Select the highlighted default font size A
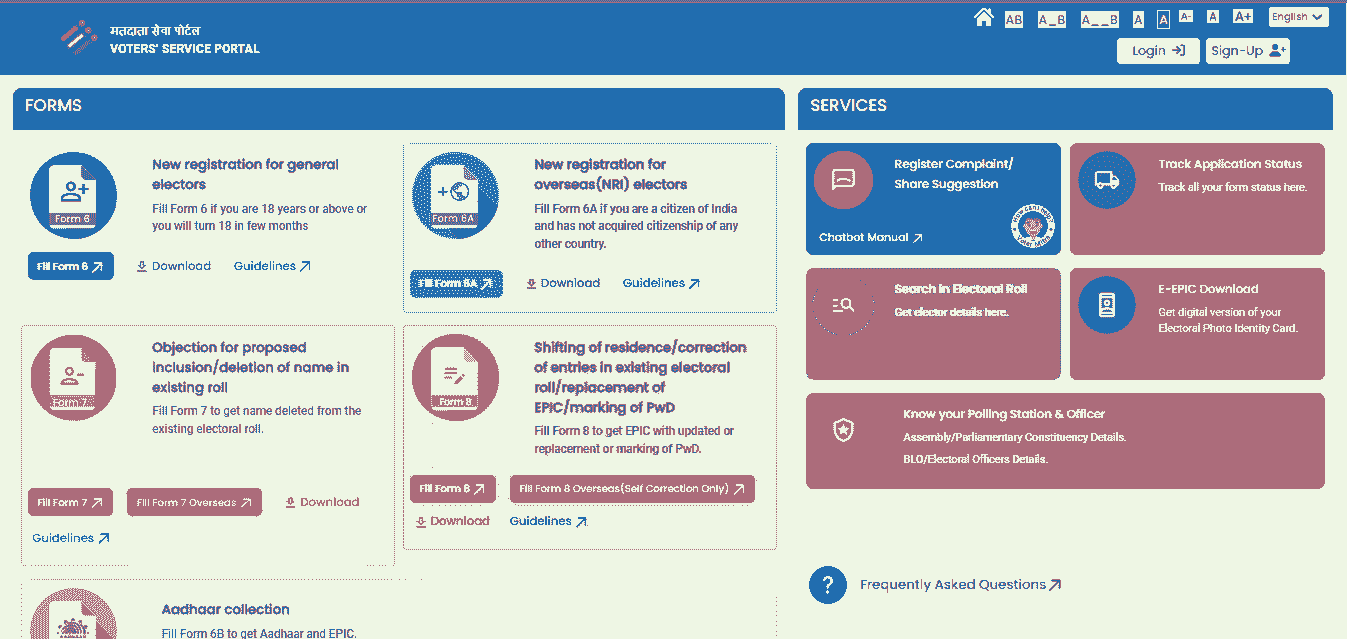The width and height of the screenshot is (1347, 639). 1162,17
